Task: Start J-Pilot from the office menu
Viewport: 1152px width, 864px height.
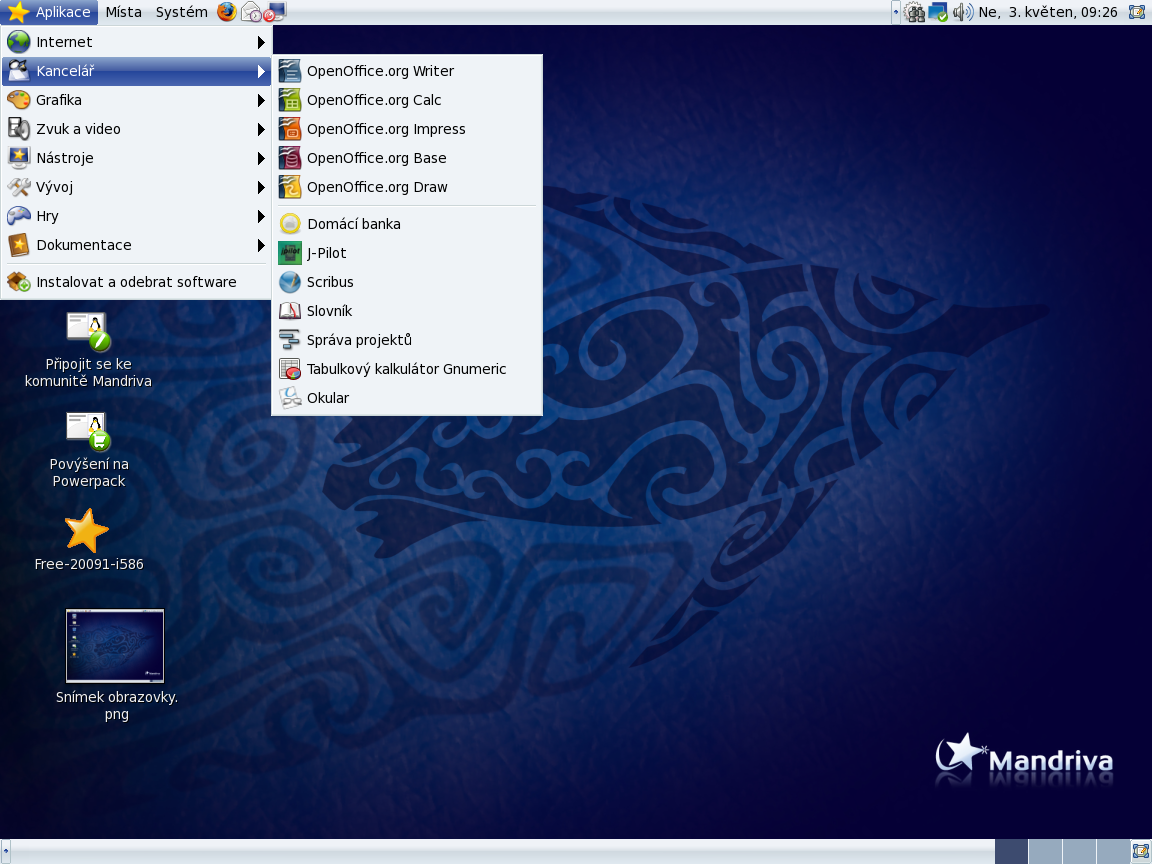Action: tap(407, 253)
